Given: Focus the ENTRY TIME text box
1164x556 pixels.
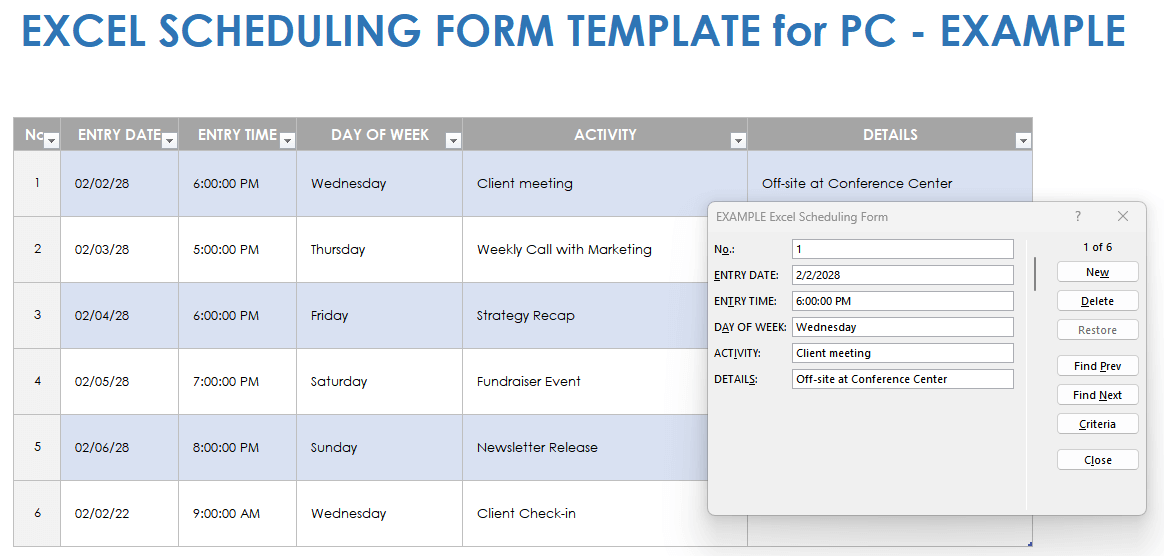Looking at the screenshot, I should point(902,301).
